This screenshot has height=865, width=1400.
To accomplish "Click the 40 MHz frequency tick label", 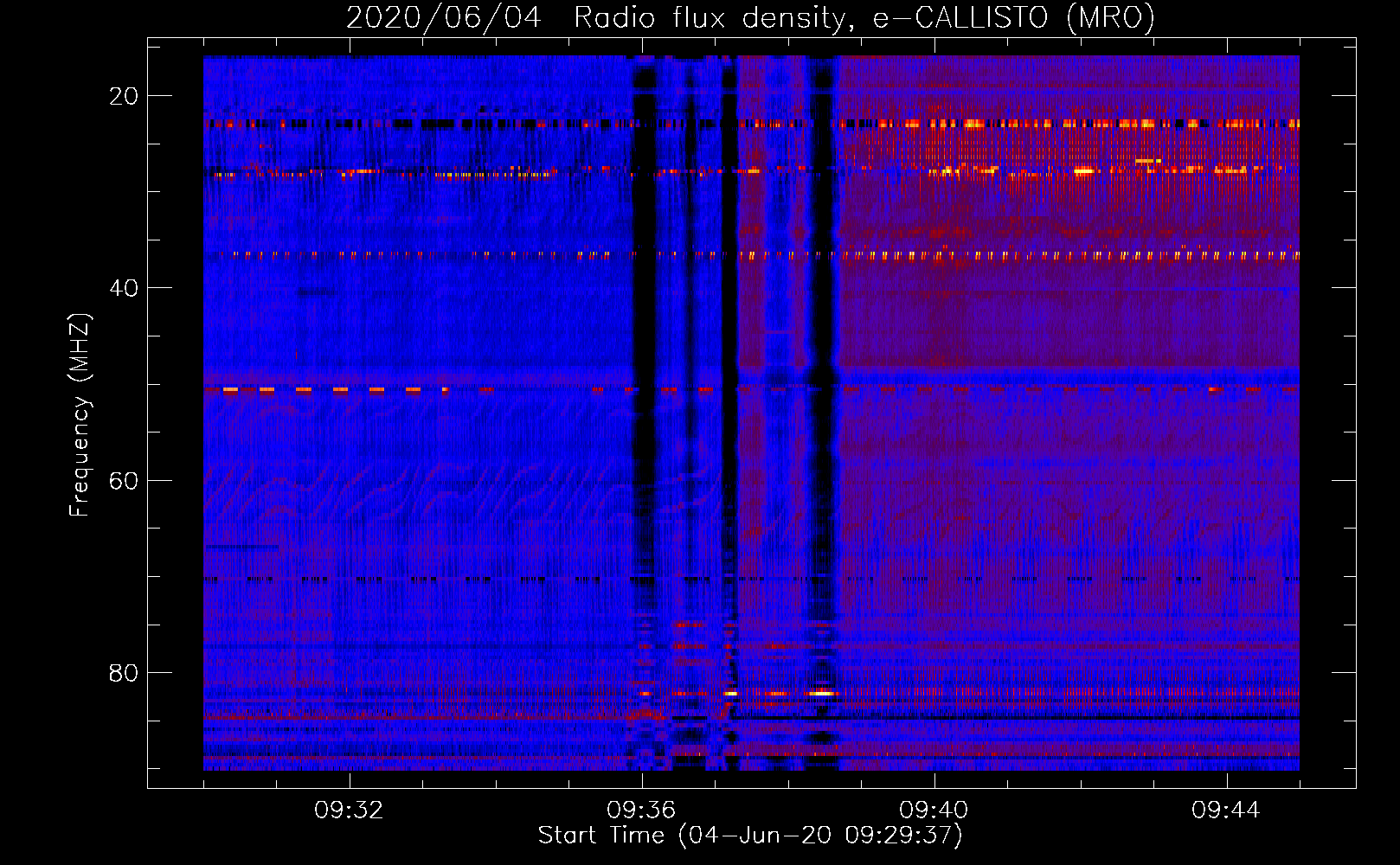I will (124, 288).
